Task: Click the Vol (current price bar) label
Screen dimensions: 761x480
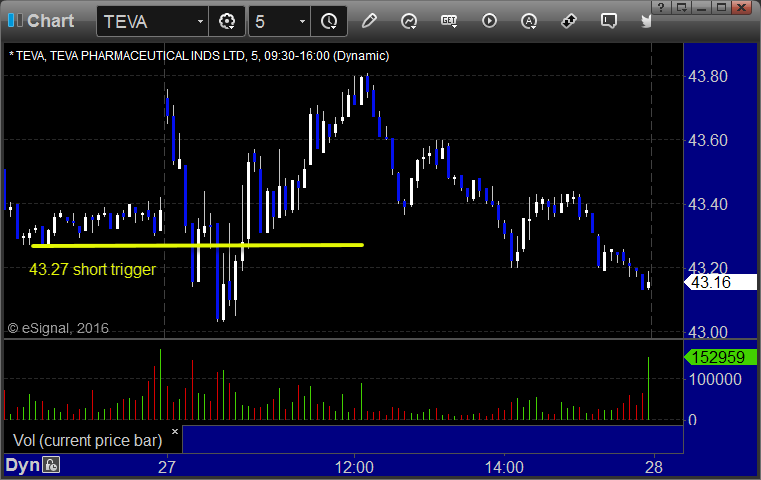Action: tap(87, 440)
